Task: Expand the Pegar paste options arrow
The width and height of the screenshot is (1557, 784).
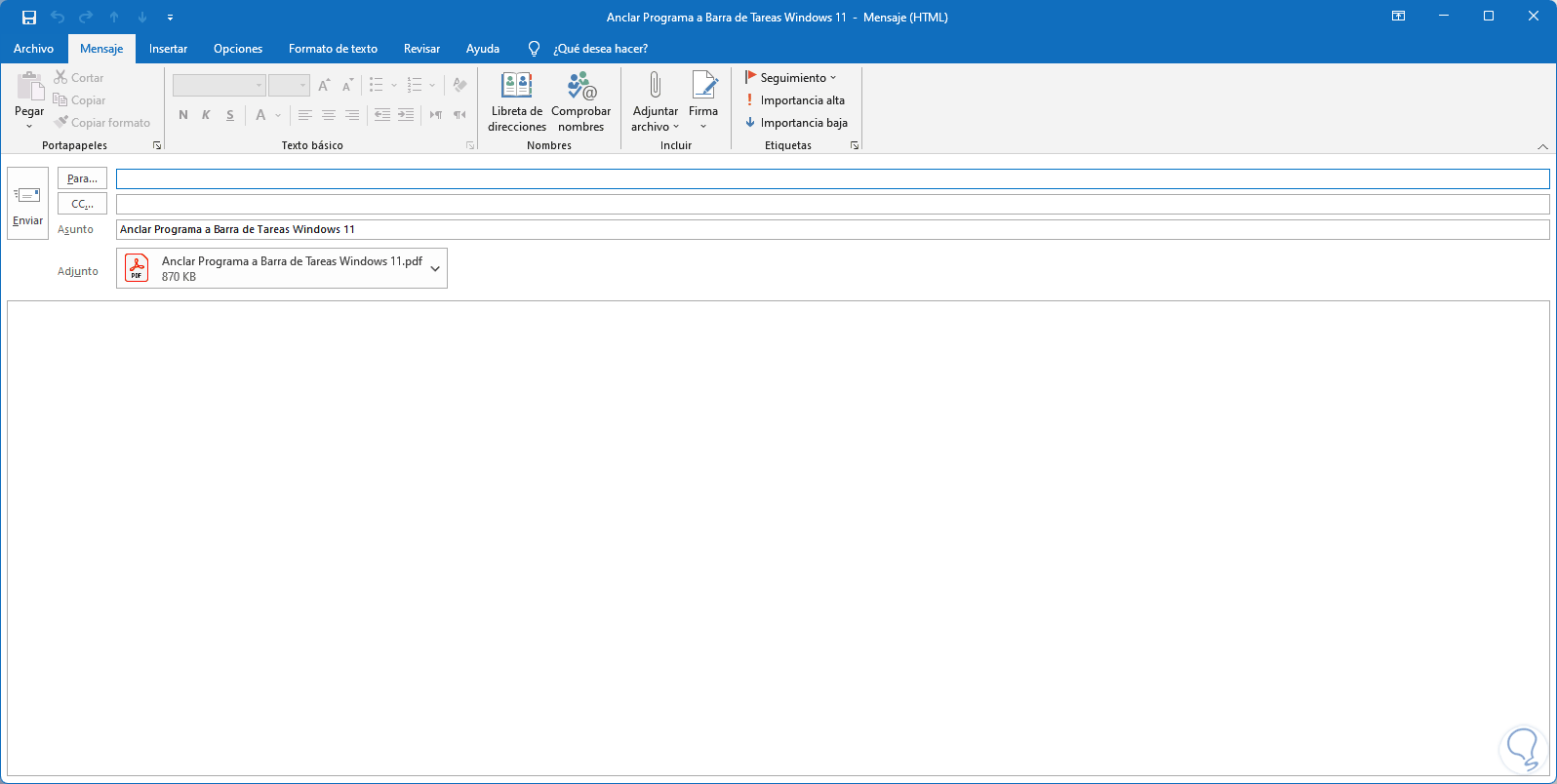Action: tap(29, 125)
